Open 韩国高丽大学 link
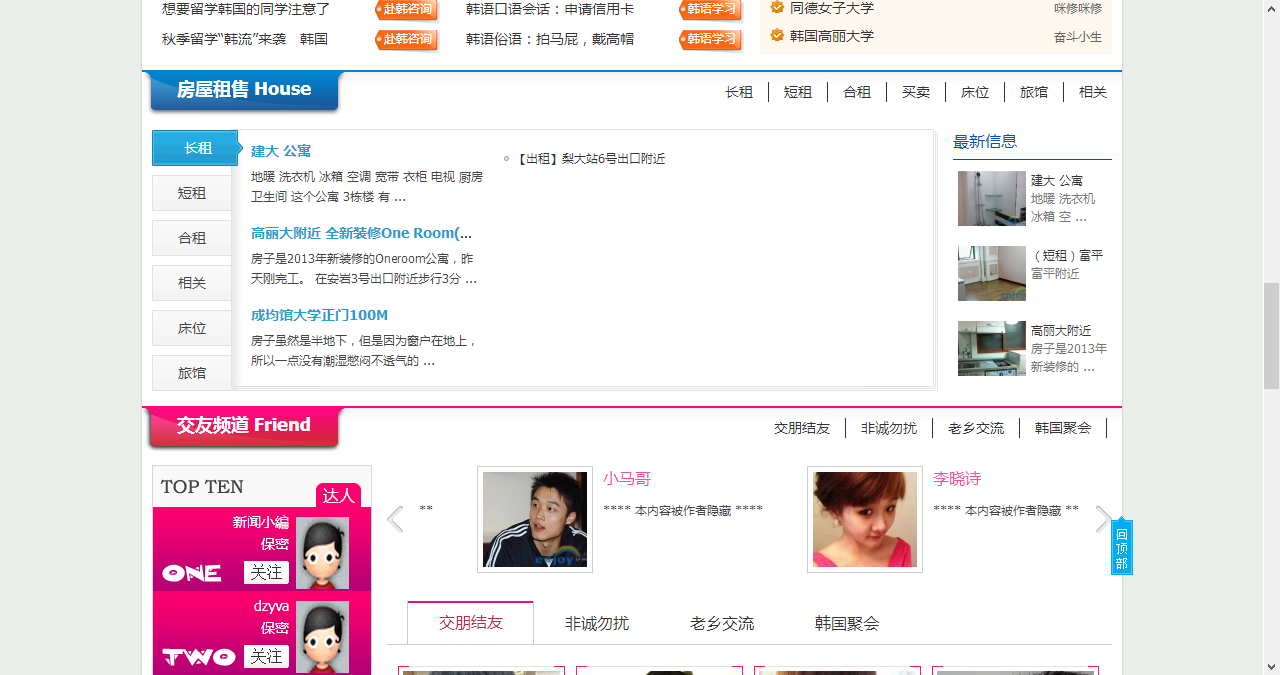 (x=832, y=36)
